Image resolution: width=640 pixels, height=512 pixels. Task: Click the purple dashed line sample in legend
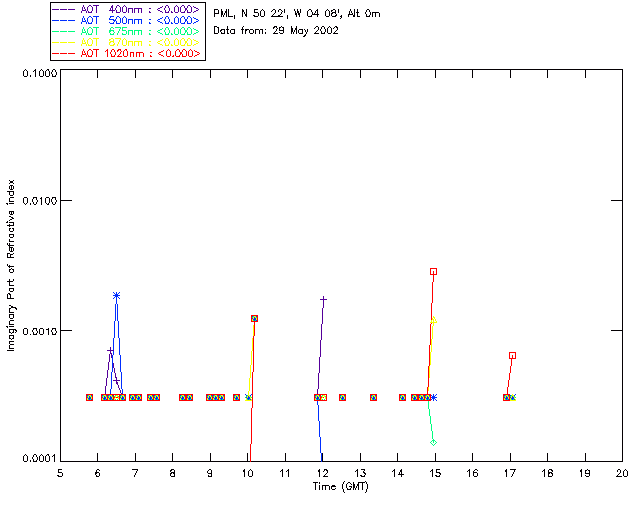tap(64, 9)
